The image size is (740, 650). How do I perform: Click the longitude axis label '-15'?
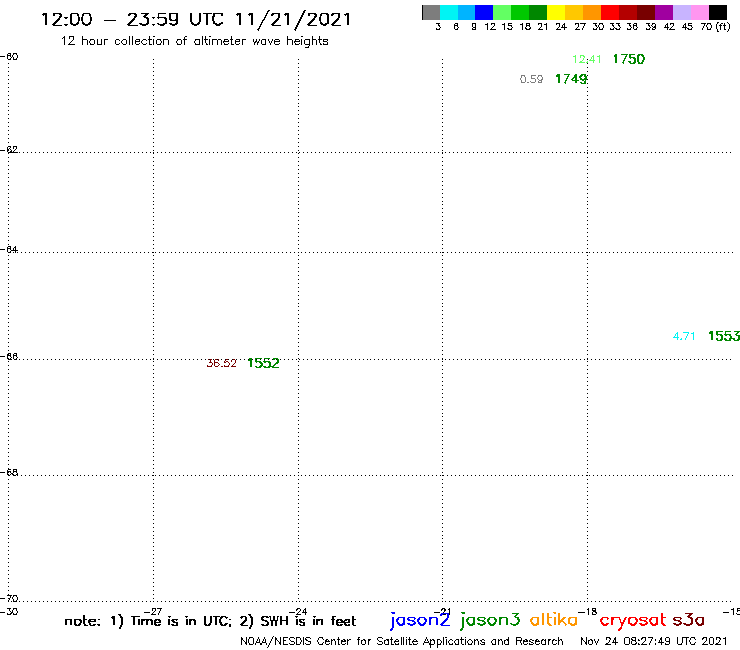732,611
